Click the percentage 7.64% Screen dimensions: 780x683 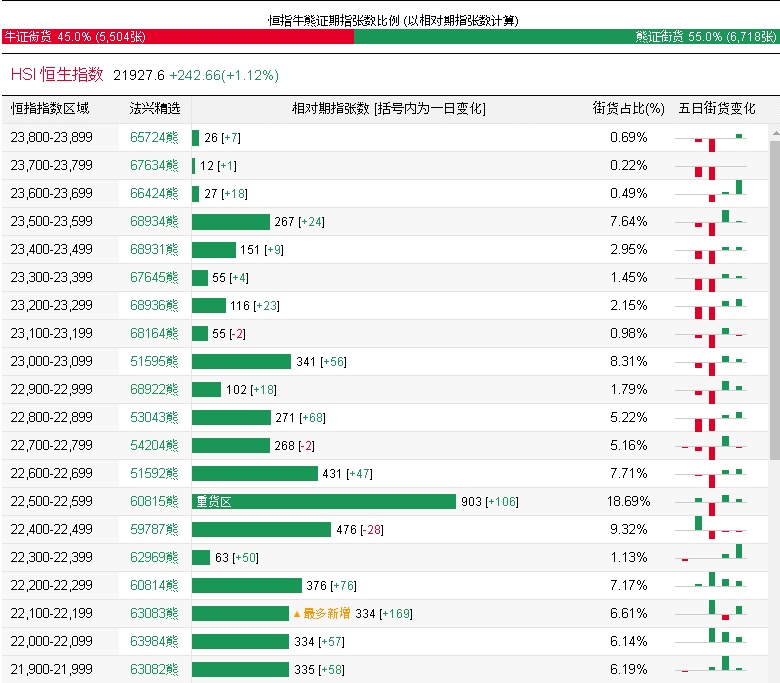629,221
